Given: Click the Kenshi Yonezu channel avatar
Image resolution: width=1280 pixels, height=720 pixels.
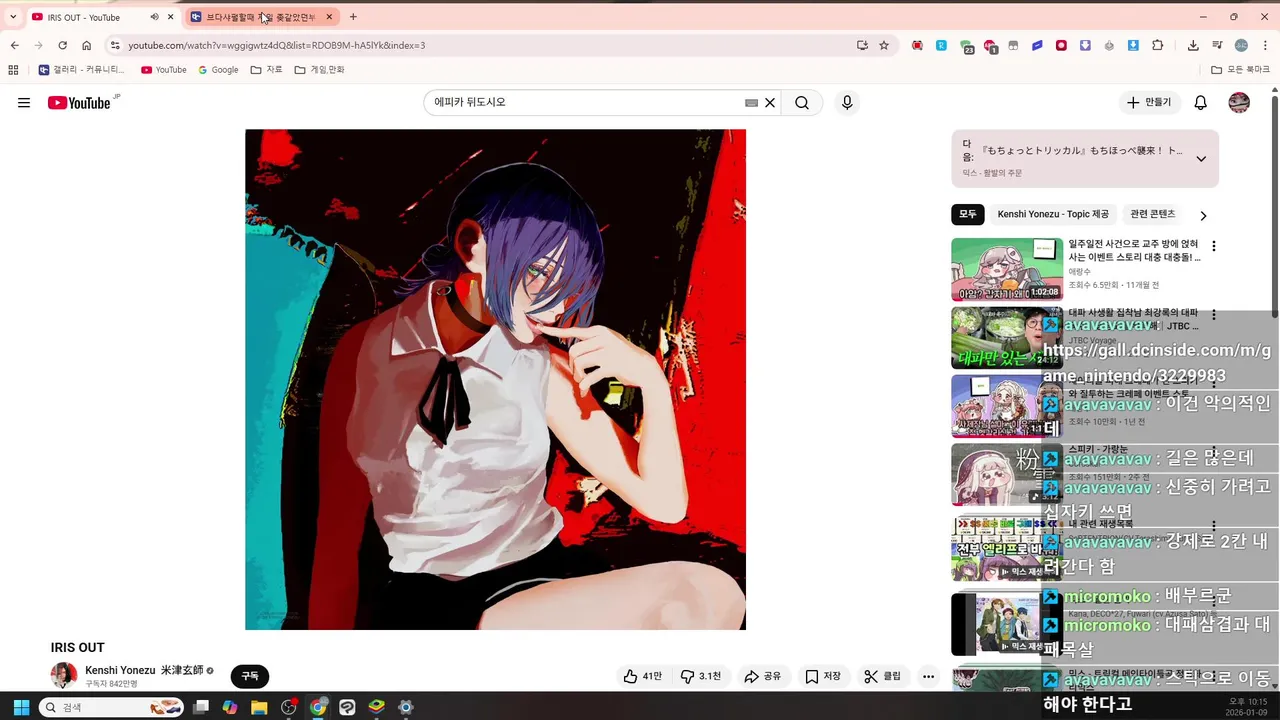Looking at the screenshot, I should click(64, 676).
